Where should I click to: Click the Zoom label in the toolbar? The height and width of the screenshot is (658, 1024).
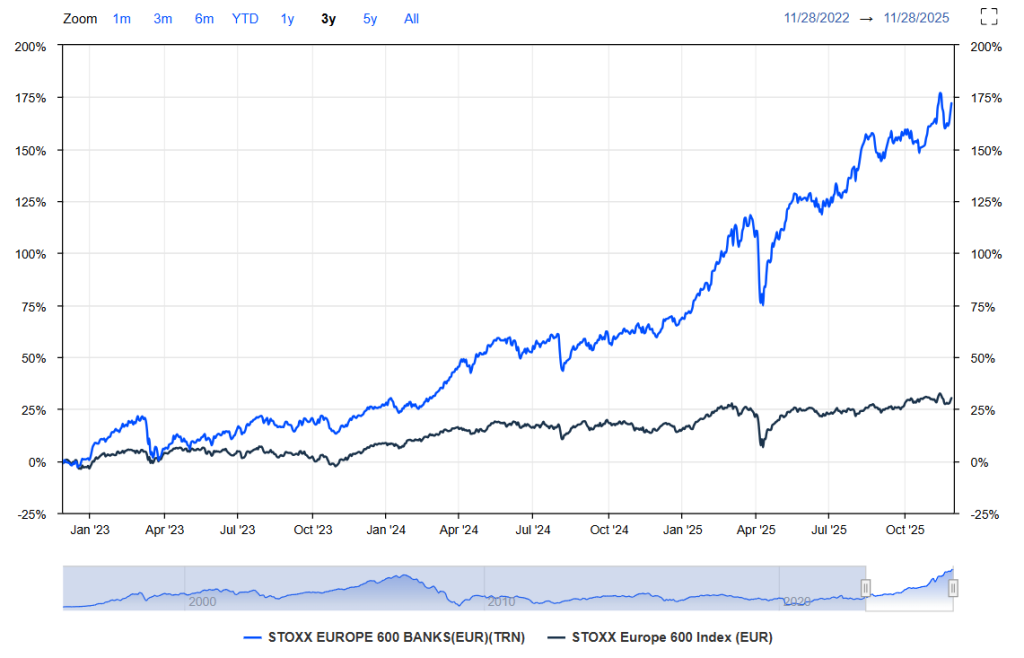[x=80, y=18]
